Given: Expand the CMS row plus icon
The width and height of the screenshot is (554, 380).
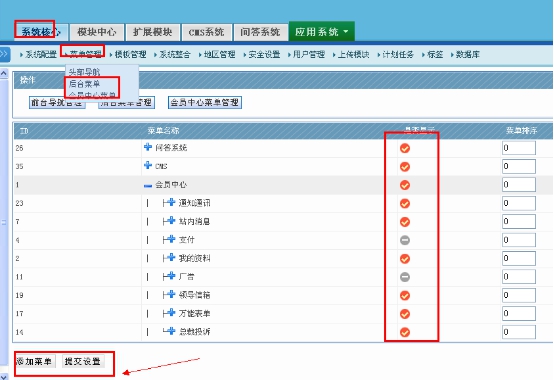Looking at the screenshot, I should (x=148, y=165).
